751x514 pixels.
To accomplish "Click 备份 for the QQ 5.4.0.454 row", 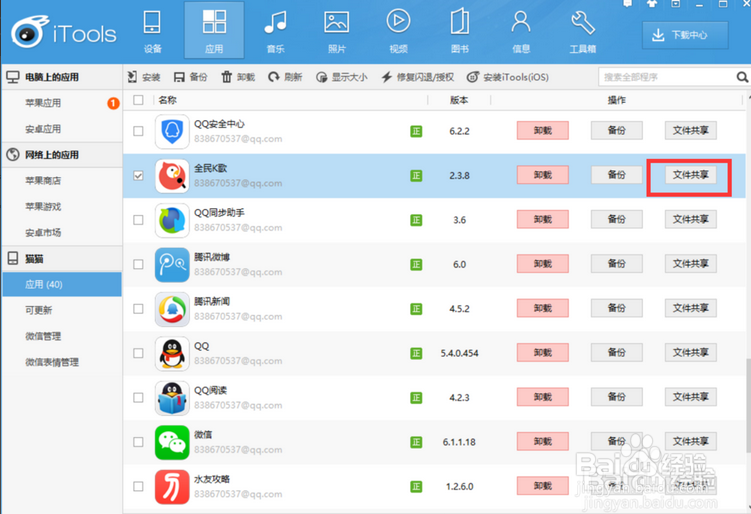I will (616, 353).
